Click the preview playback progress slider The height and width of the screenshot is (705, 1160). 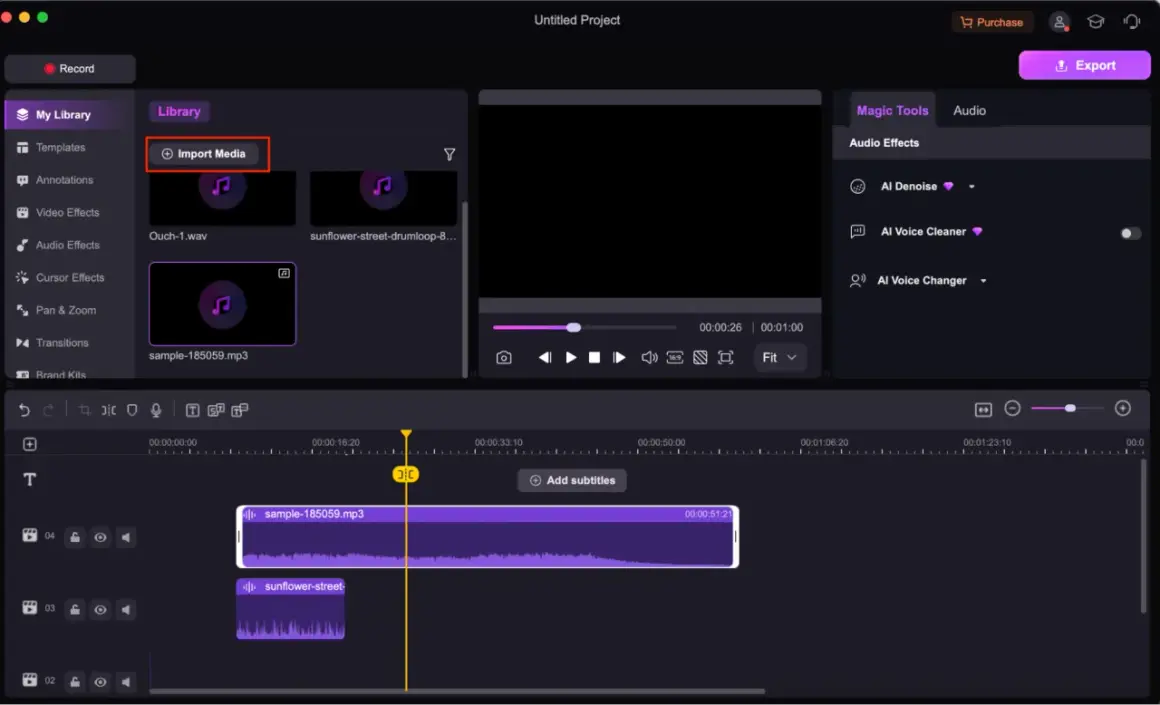[584, 327]
